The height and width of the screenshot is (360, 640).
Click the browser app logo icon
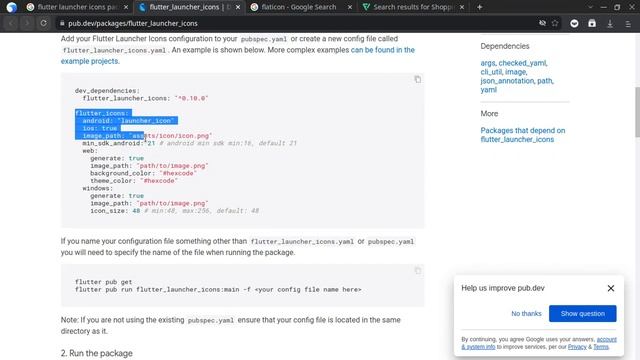(x=11, y=7)
